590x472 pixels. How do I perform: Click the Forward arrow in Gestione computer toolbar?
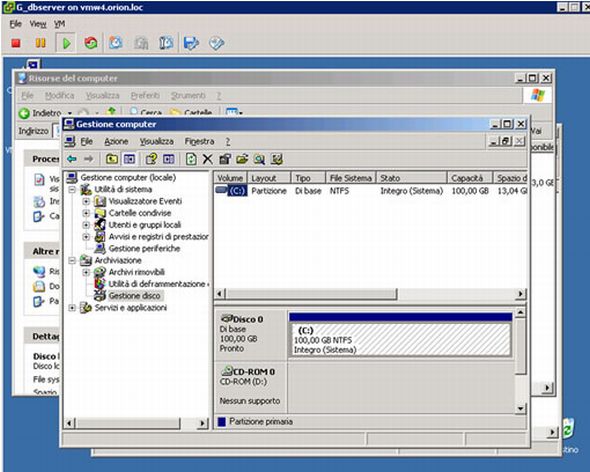(88, 159)
